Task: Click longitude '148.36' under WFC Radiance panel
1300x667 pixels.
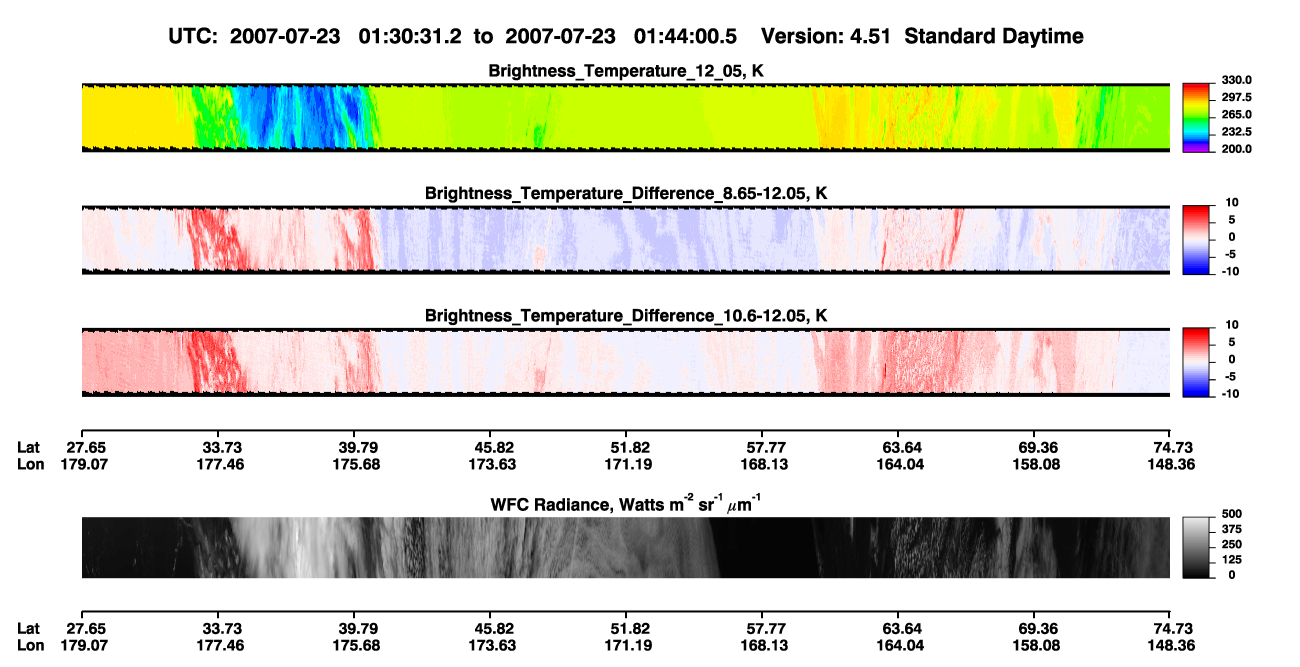Action: (x=1174, y=645)
